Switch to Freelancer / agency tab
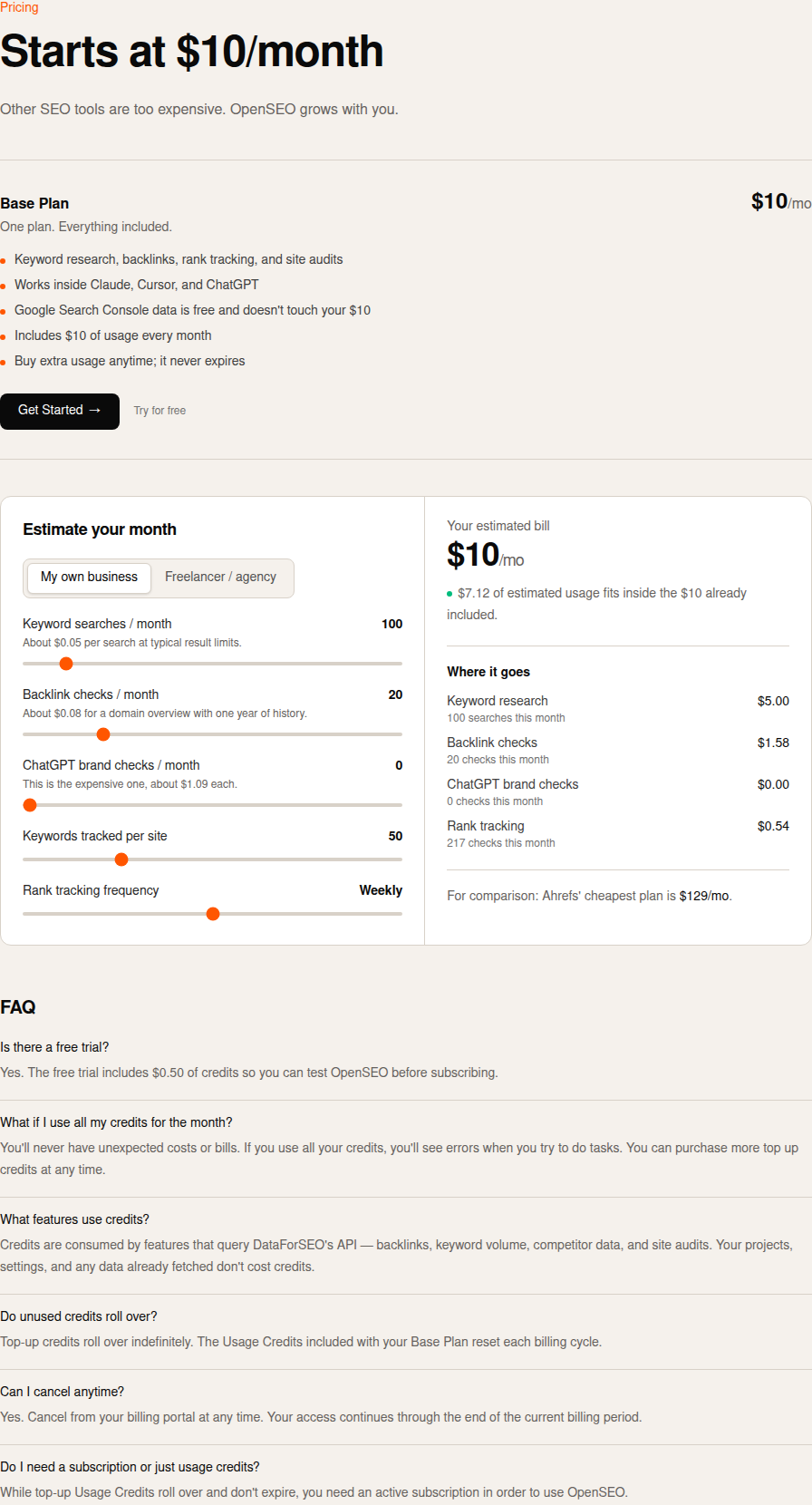This screenshot has height=1505, width=812. [x=220, y=578]
